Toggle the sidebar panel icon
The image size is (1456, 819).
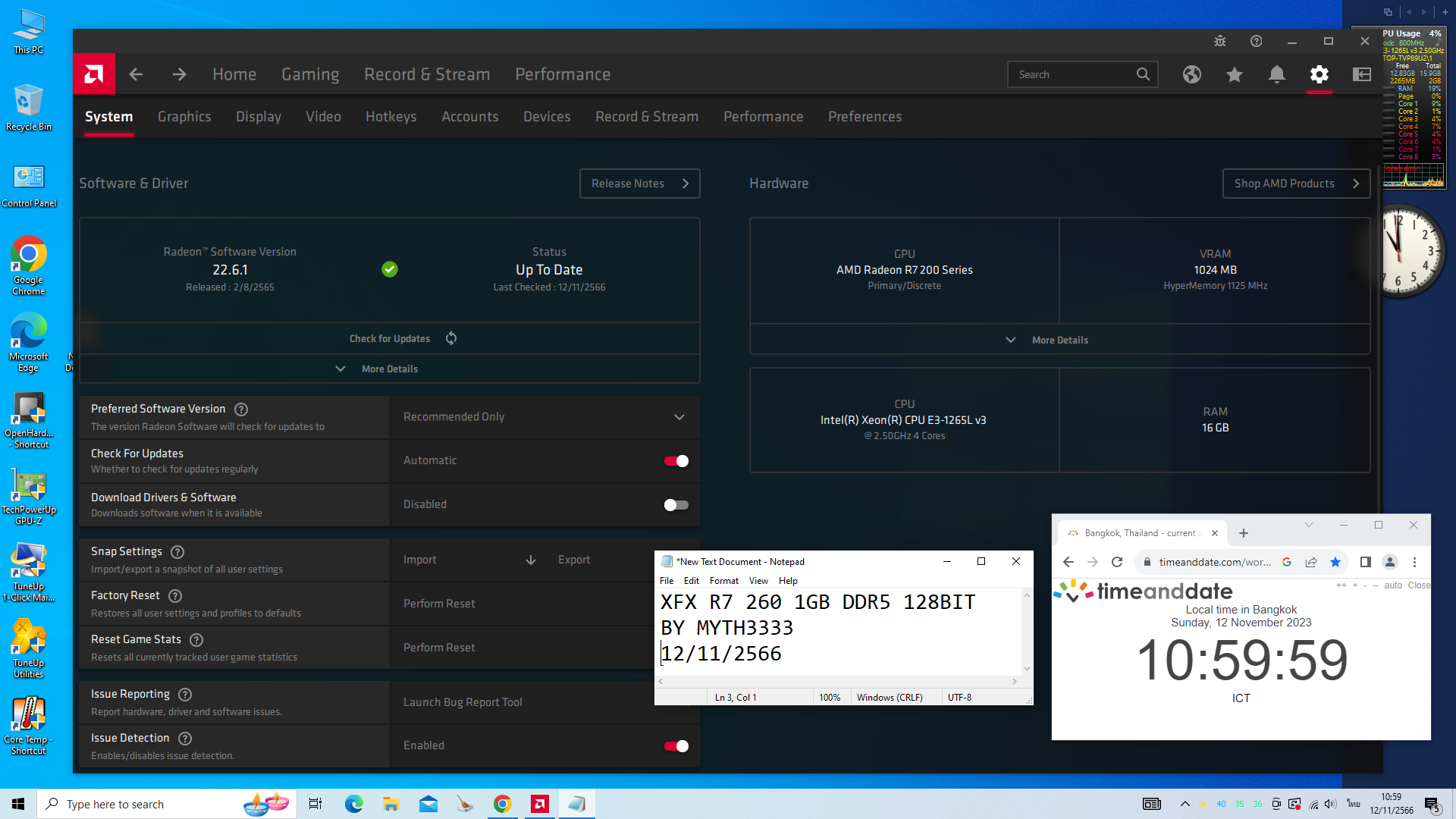(x=1362, y=74)
